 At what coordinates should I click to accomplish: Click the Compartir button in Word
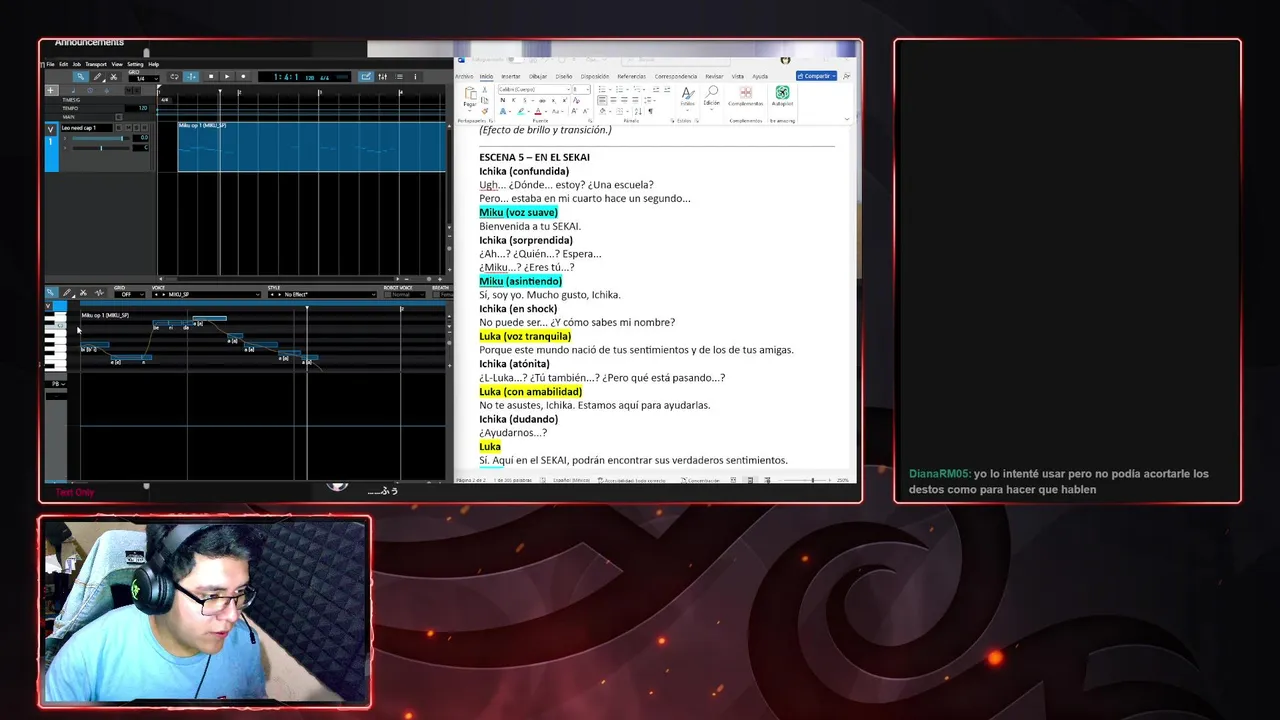pos(816,76)
